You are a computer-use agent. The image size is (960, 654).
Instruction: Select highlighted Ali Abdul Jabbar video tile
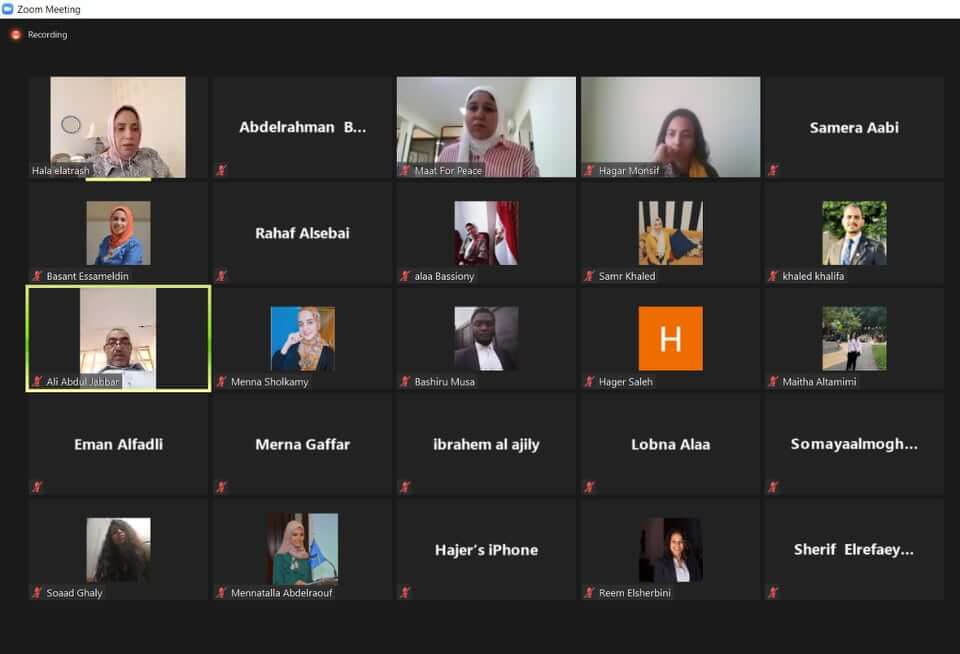coord(118,339)
